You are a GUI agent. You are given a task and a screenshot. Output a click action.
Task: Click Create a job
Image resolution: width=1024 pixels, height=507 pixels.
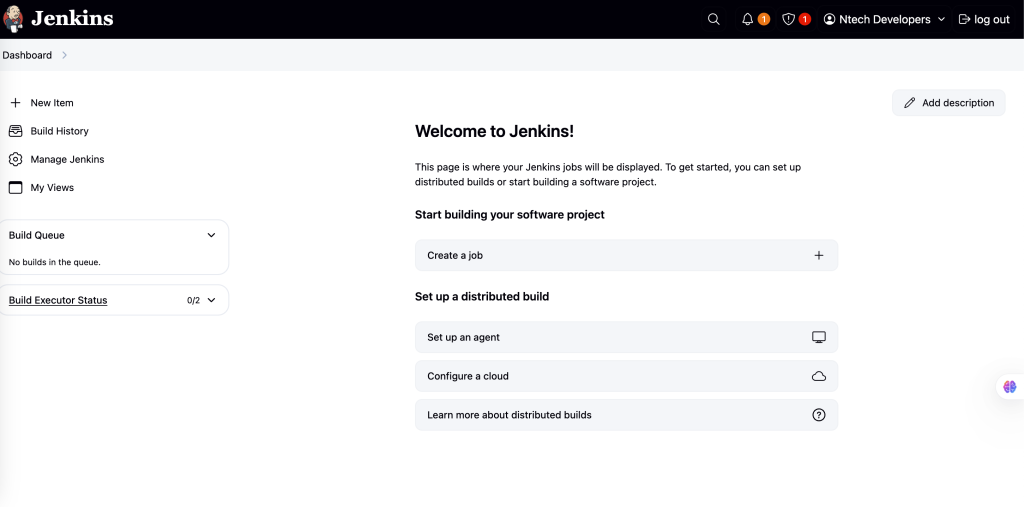626,255
